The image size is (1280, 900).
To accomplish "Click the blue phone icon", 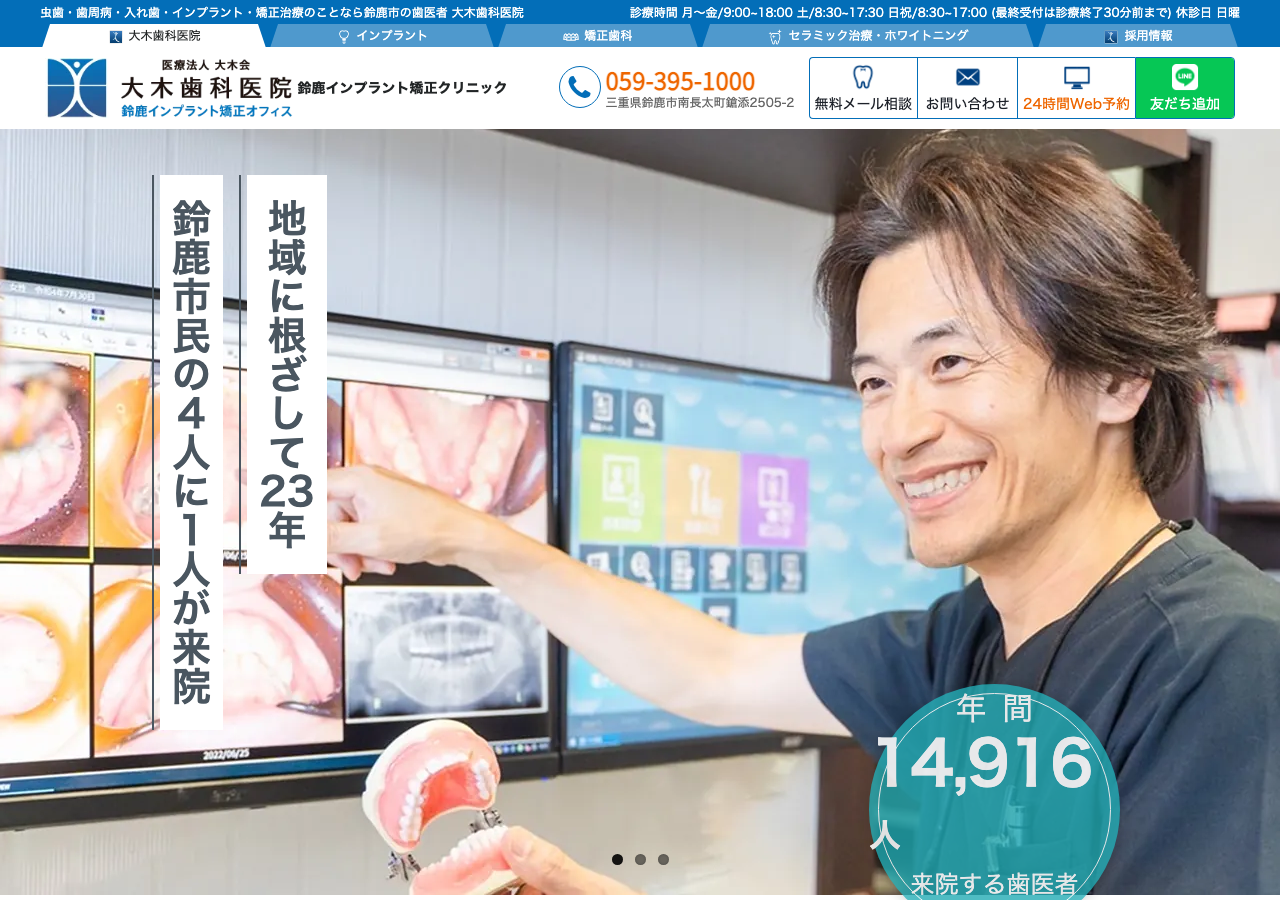I will [580, 87].
